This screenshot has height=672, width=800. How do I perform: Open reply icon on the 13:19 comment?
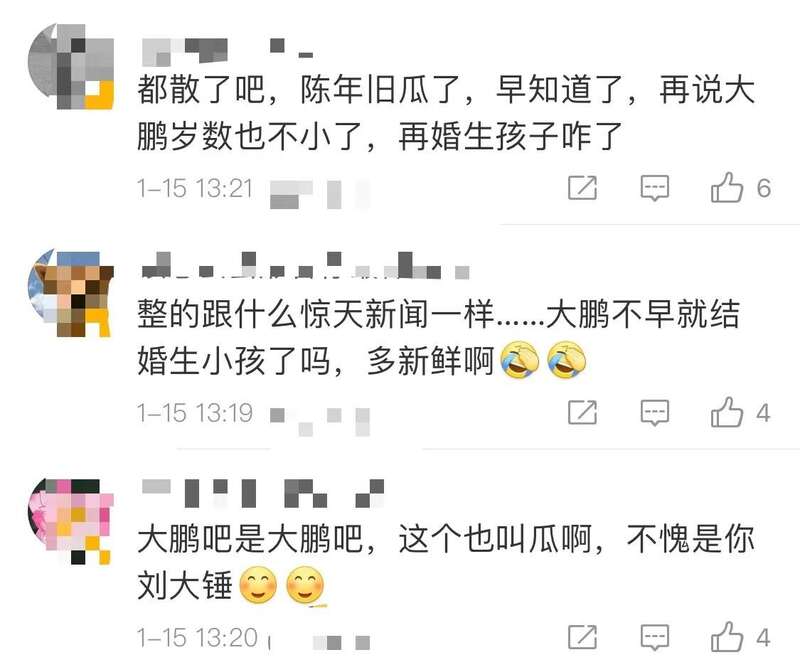(x=655, y=412)
